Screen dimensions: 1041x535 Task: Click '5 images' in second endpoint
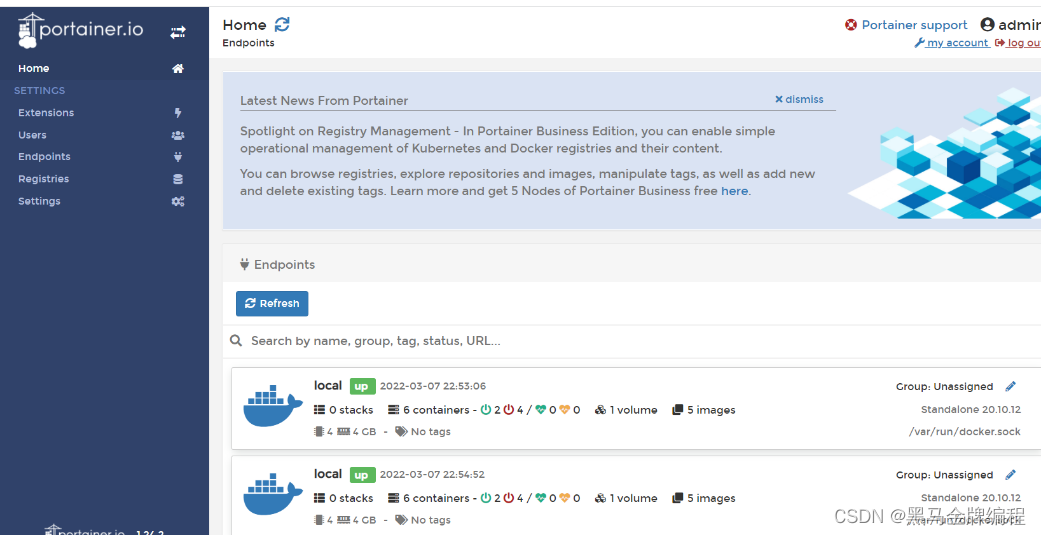[711, 498]
